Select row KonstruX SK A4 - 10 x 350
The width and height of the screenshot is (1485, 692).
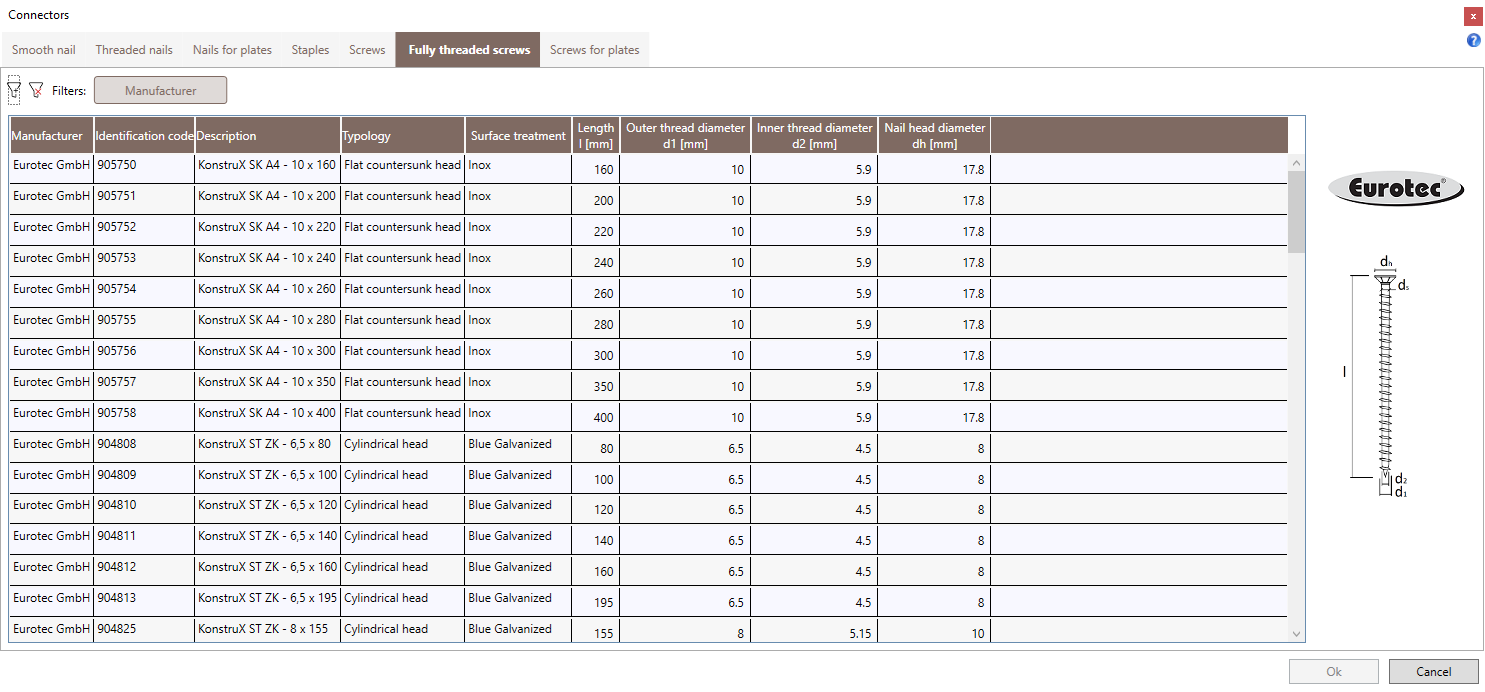tap(648, 385)
